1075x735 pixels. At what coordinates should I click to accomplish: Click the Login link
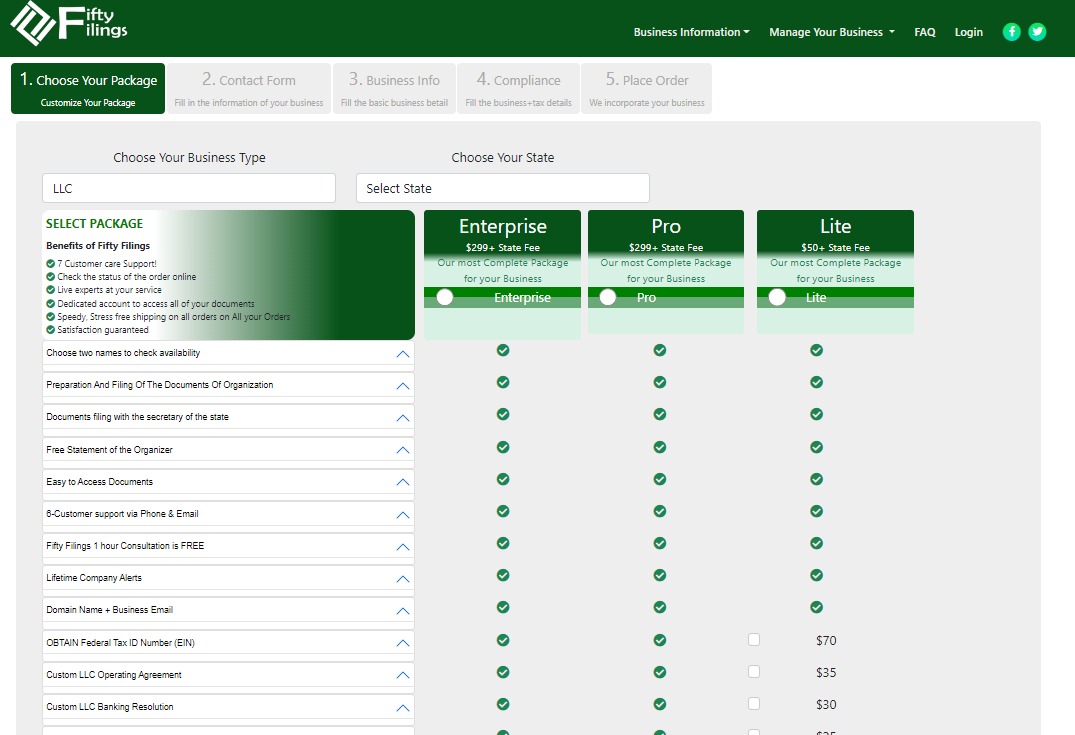point(968,32)
